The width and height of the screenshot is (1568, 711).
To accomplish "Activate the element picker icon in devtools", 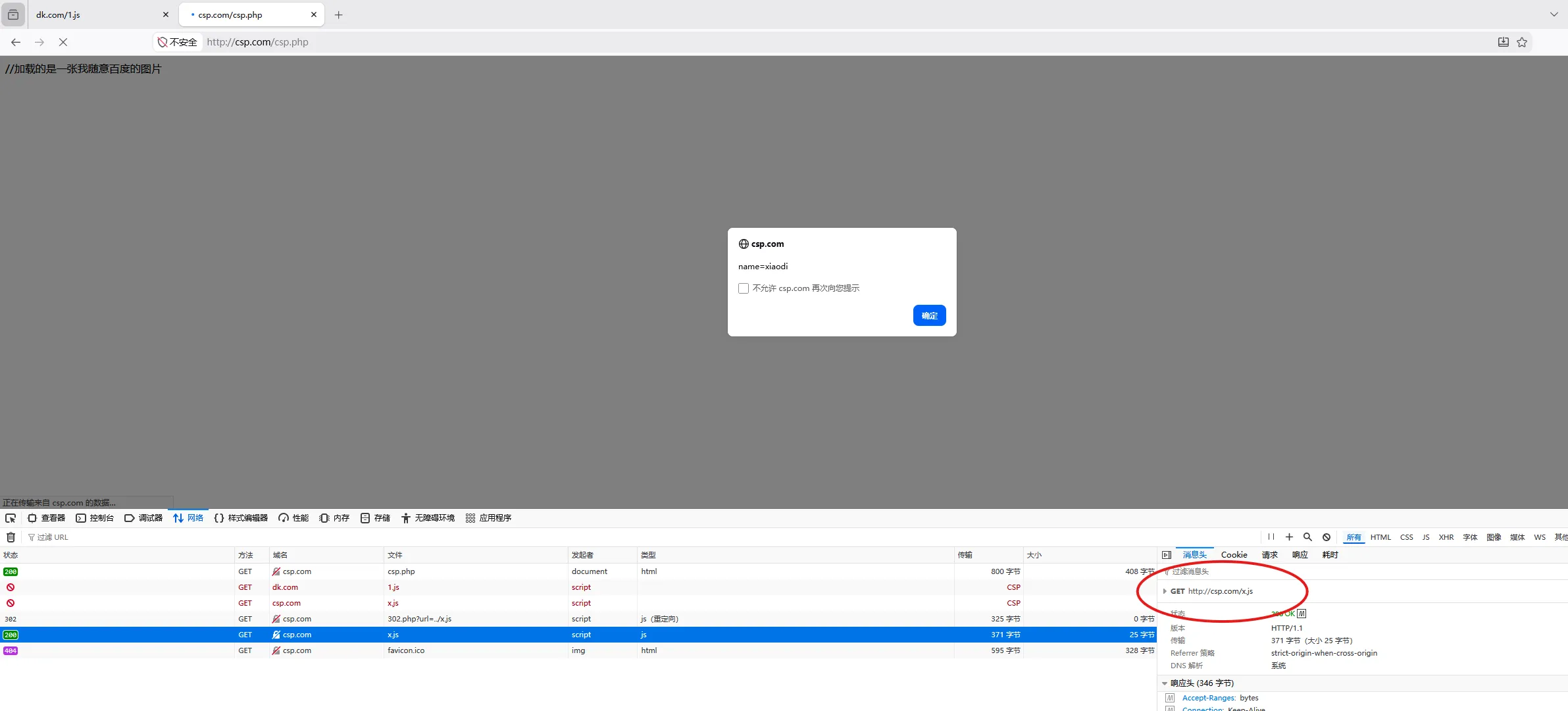I will pyautogui.click(x=11, y=518).
